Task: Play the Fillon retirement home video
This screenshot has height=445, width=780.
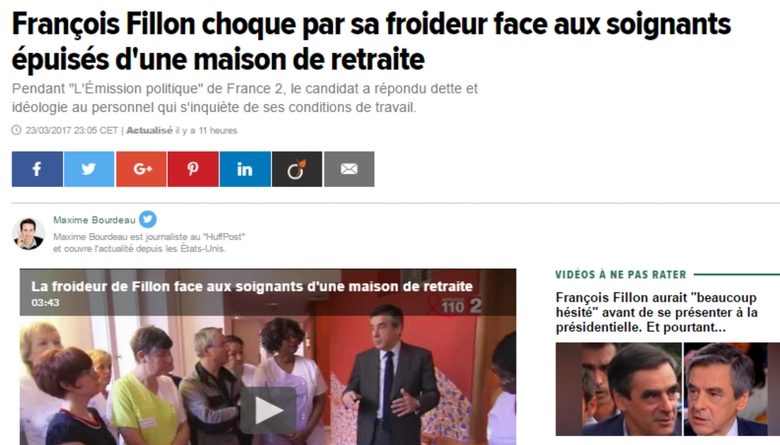Action: tap(269, 411)
